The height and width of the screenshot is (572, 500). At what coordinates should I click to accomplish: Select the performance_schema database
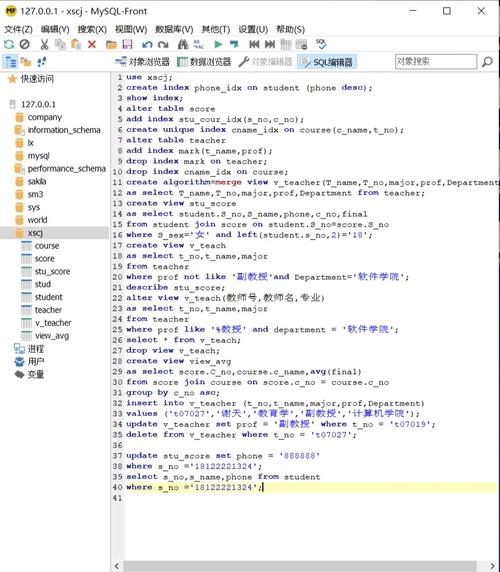[67, 169]
